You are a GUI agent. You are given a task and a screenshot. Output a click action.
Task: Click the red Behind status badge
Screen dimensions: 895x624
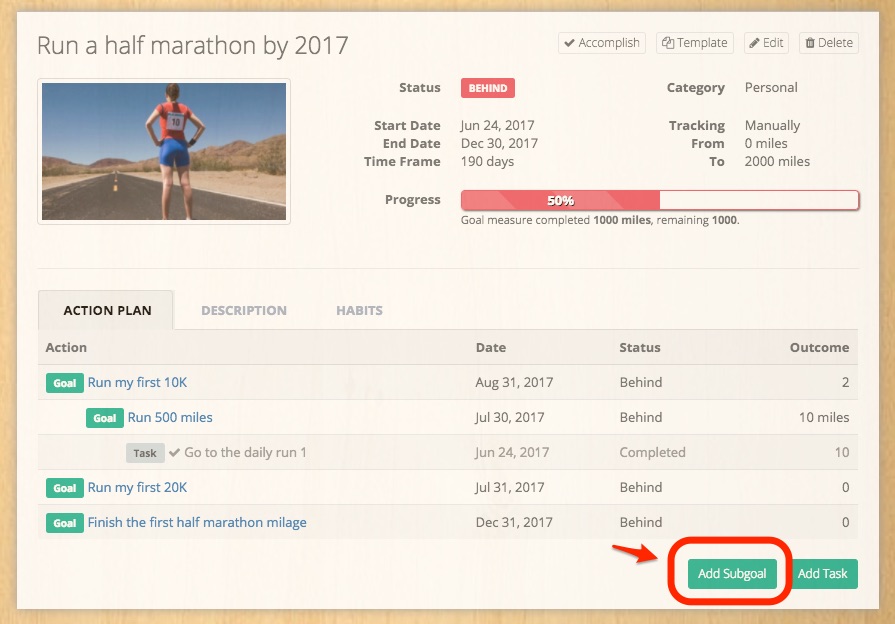pos(488,88)
